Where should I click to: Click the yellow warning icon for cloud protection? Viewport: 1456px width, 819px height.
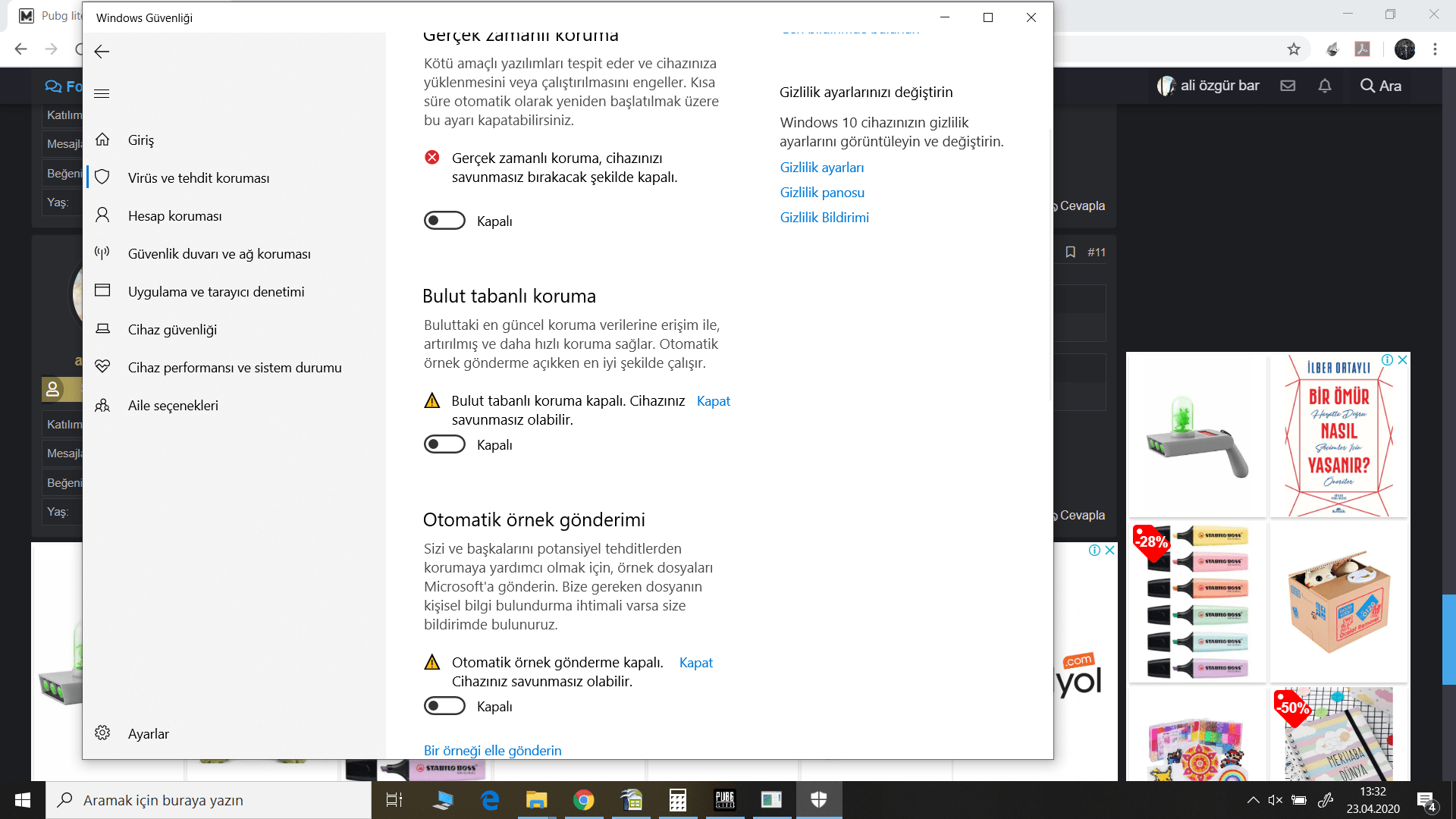pos(432,400)
